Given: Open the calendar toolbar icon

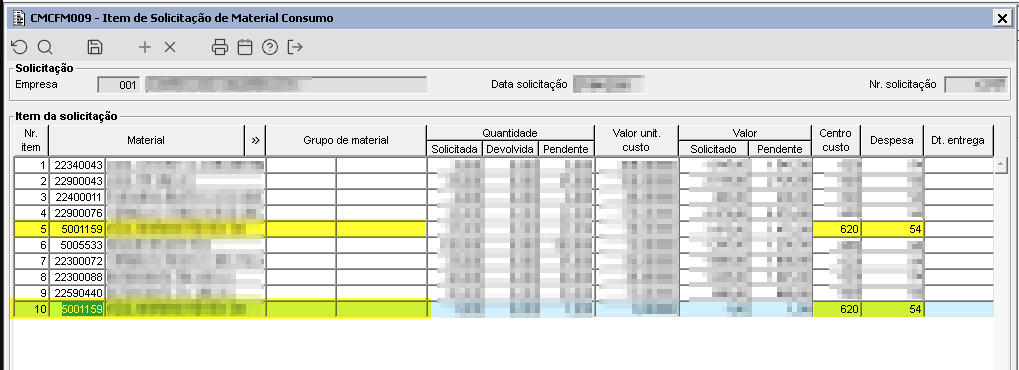Looking at the screenshot, I should coord(245,47).
